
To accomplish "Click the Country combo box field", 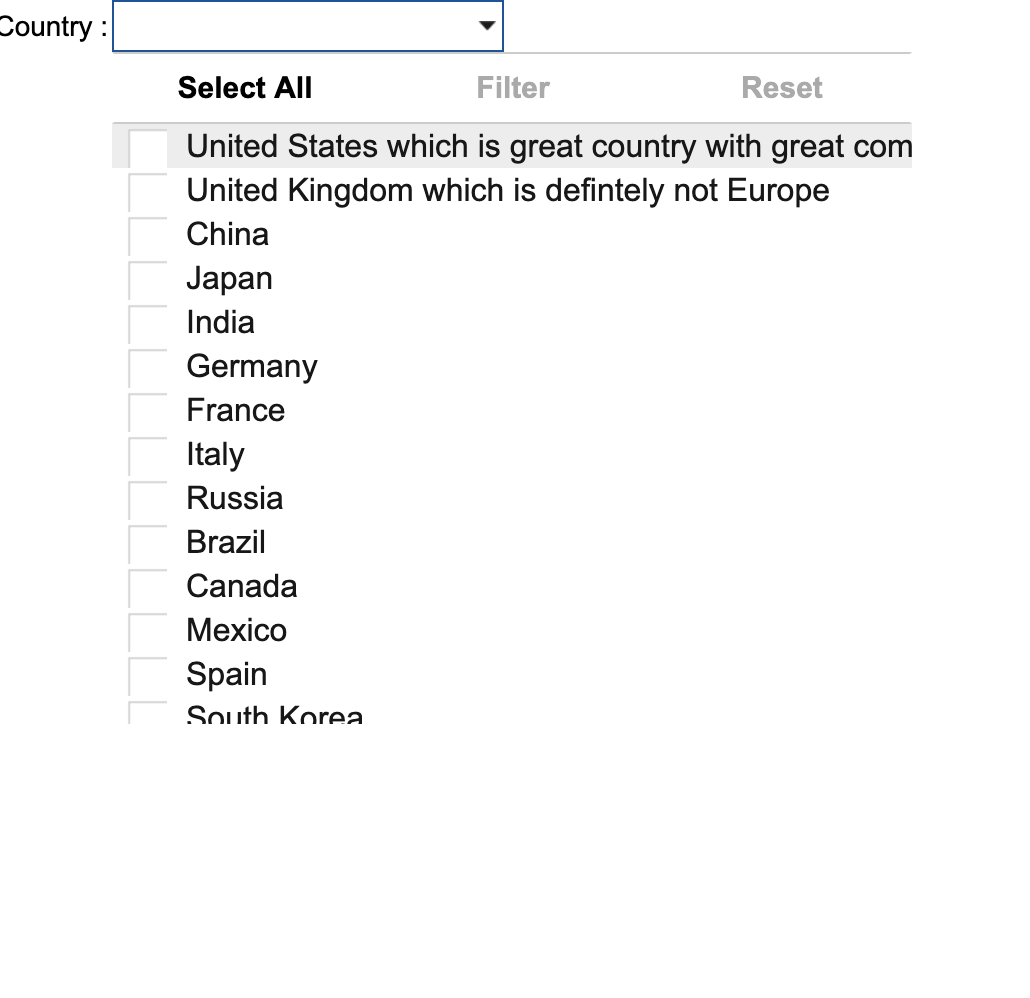I will (x=295, y=26).
